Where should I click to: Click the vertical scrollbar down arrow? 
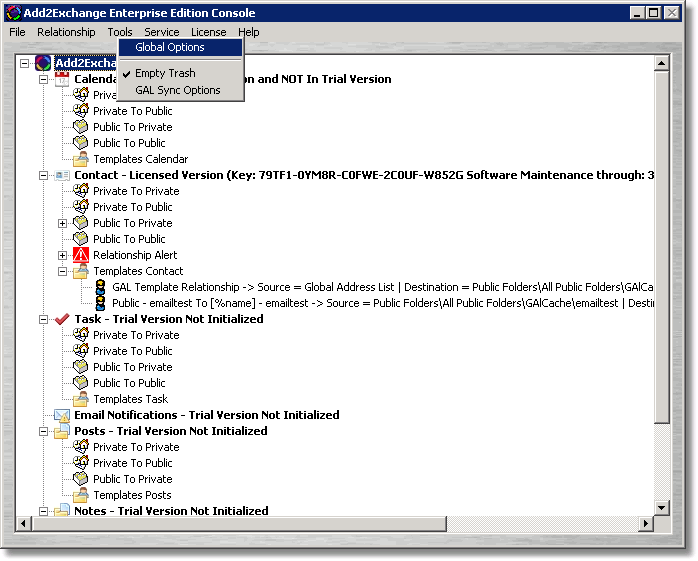[661, 508]
